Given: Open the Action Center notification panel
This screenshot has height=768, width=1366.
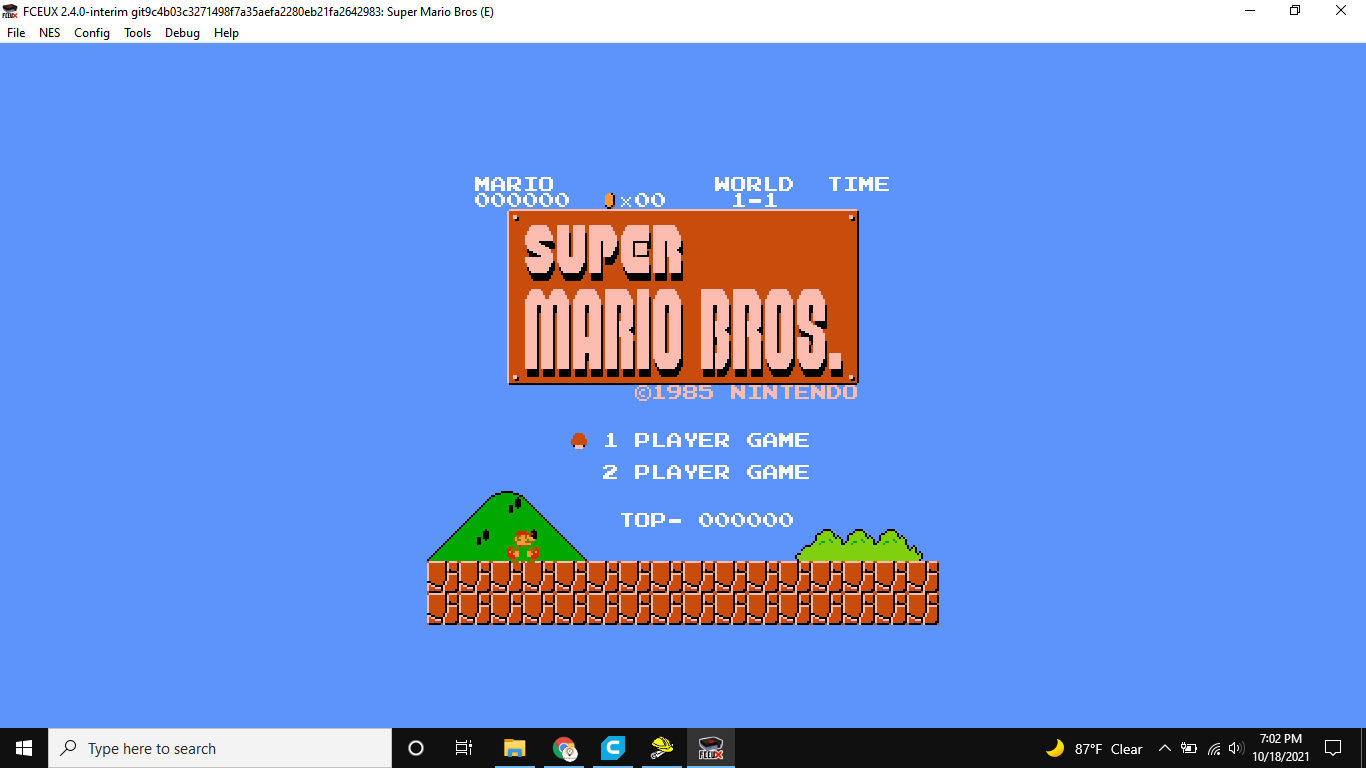Looking at the screenshot, I should [1333, 748].
